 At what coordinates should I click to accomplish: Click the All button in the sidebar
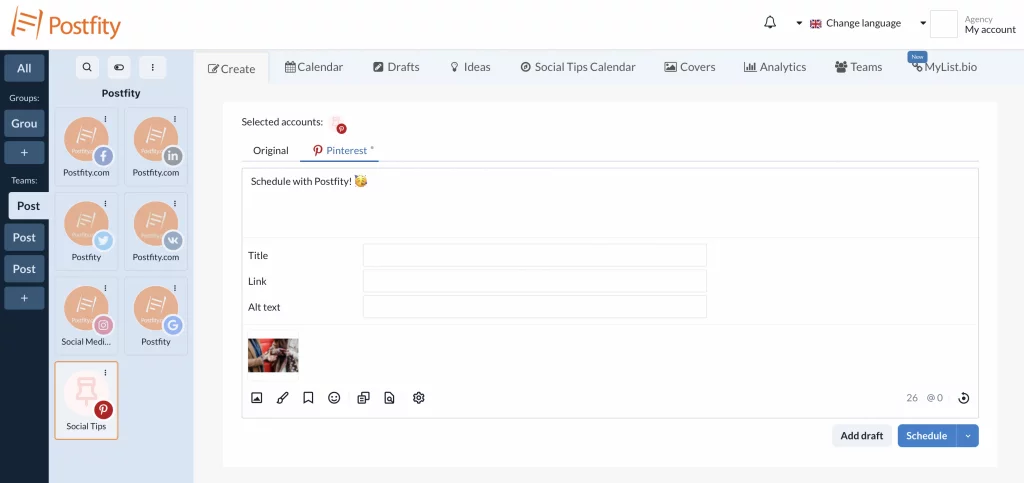[24, 68]
